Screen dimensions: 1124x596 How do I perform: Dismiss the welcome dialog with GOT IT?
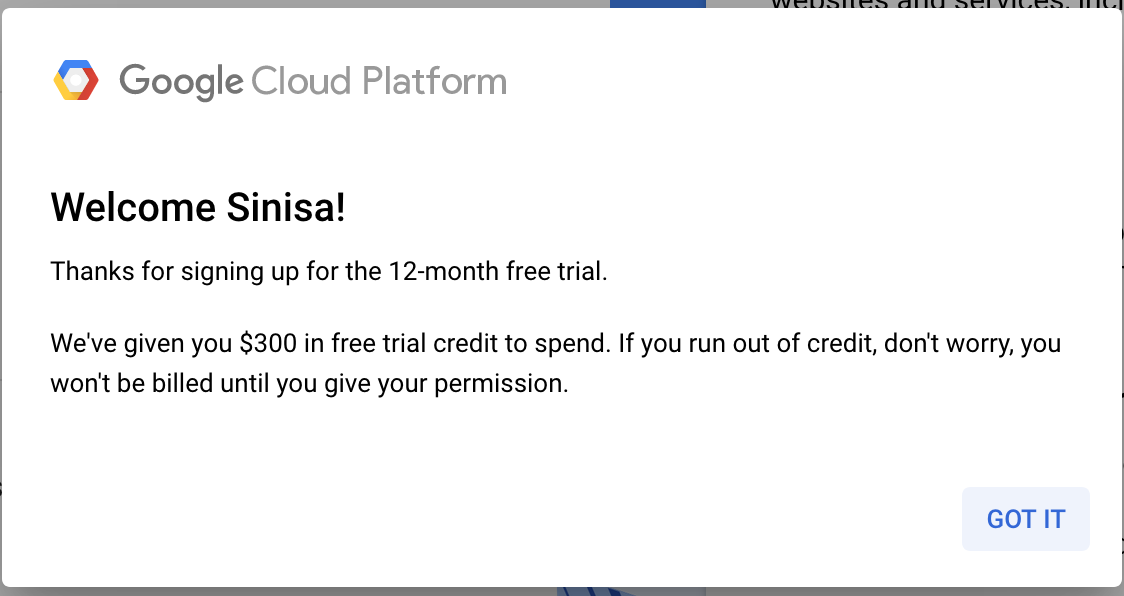[x=1025, y=519]
